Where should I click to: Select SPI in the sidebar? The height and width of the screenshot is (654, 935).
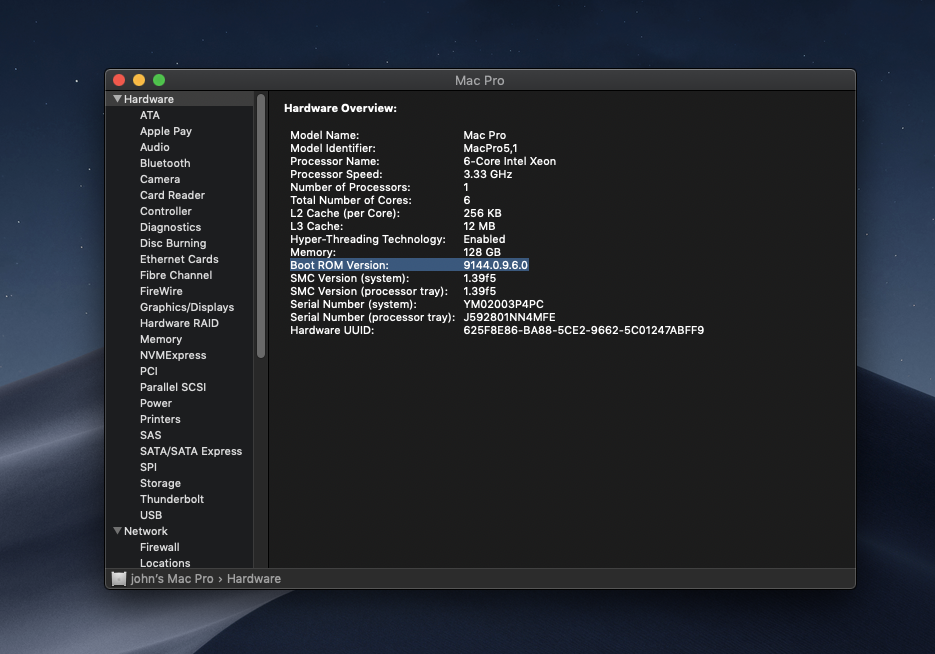(x=148, y=467)
